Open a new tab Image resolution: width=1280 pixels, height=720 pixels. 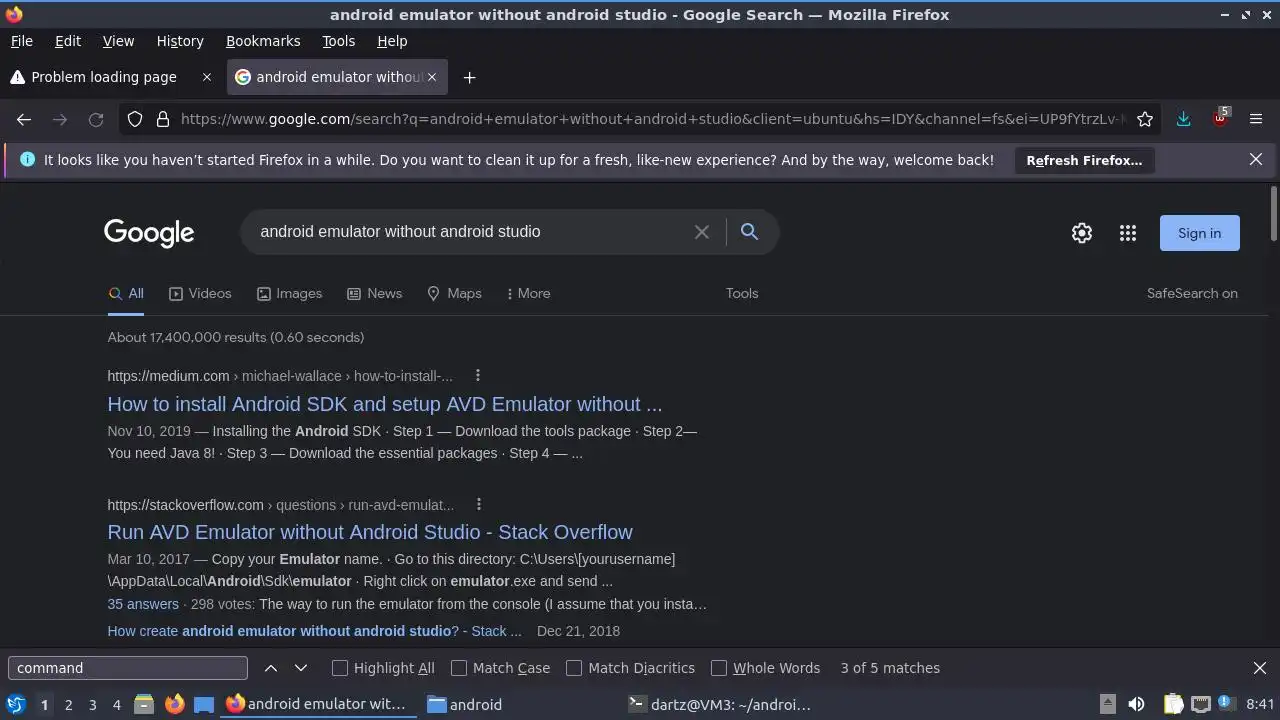(x=469, y=77)
